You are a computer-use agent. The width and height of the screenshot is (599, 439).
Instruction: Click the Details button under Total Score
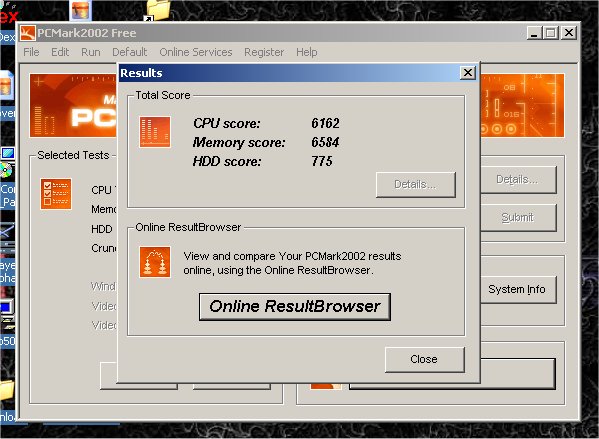(x=415, y=185)
